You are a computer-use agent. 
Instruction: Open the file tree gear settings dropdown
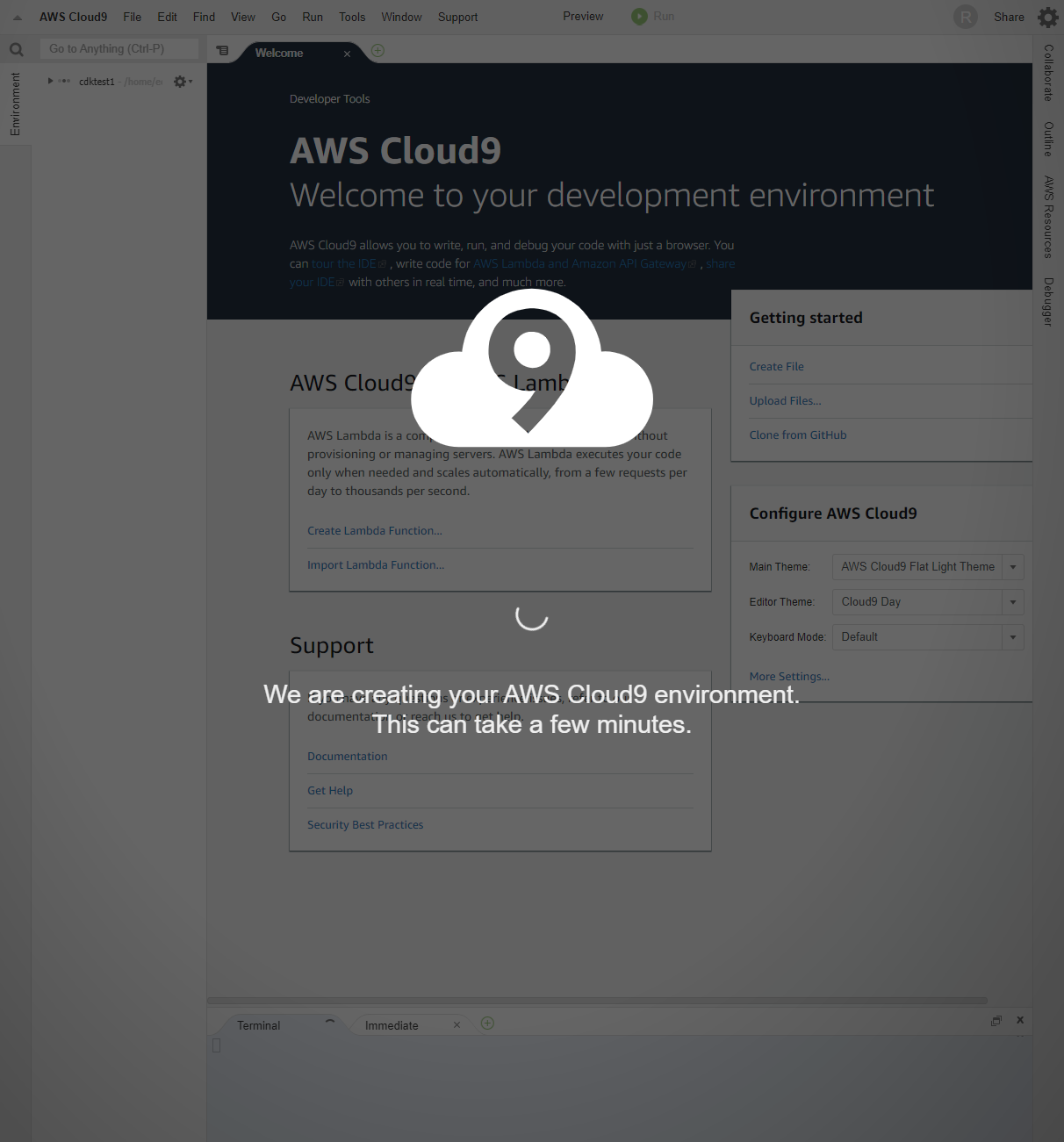click(183, 82)
